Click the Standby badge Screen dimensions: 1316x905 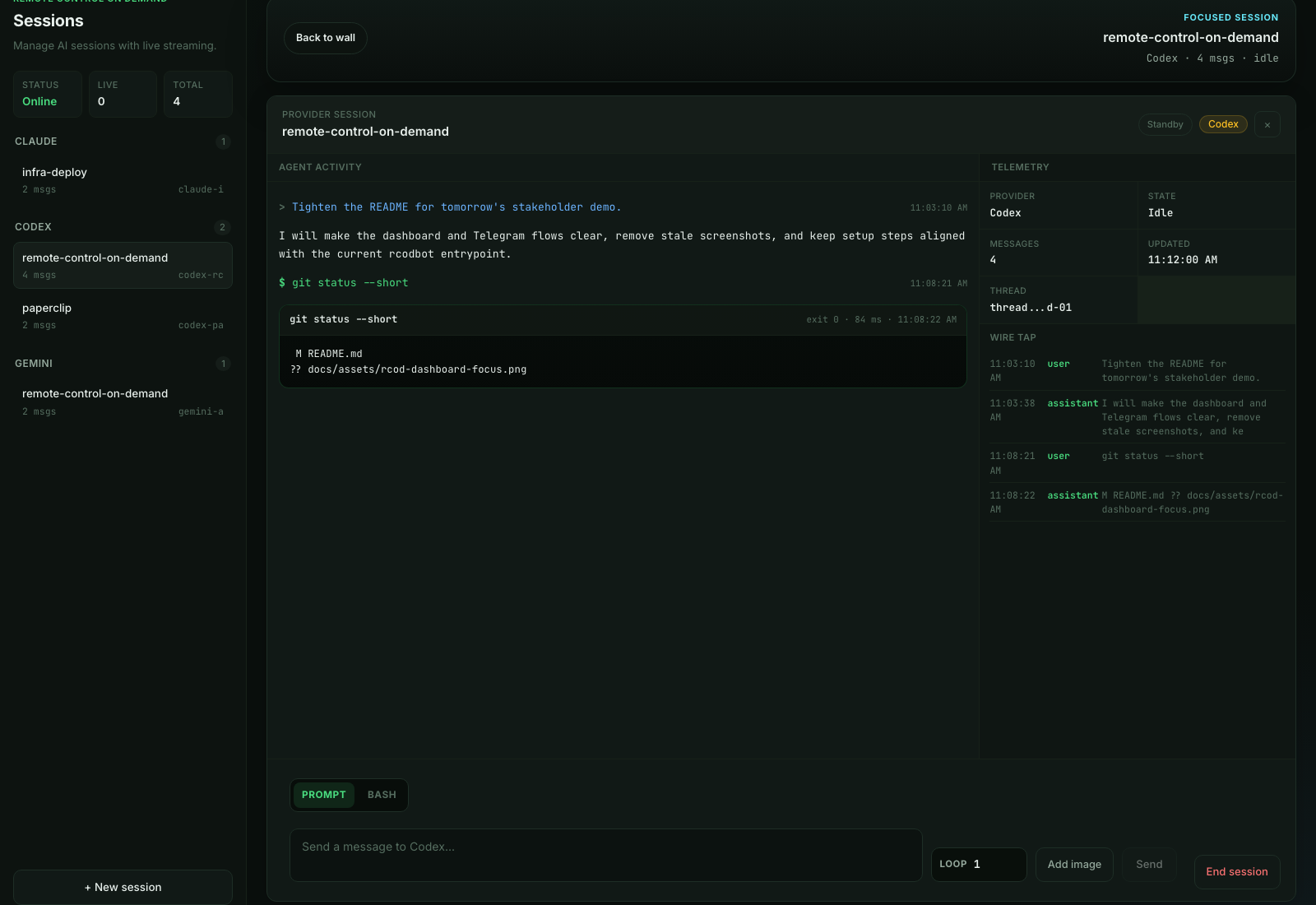1165,124
